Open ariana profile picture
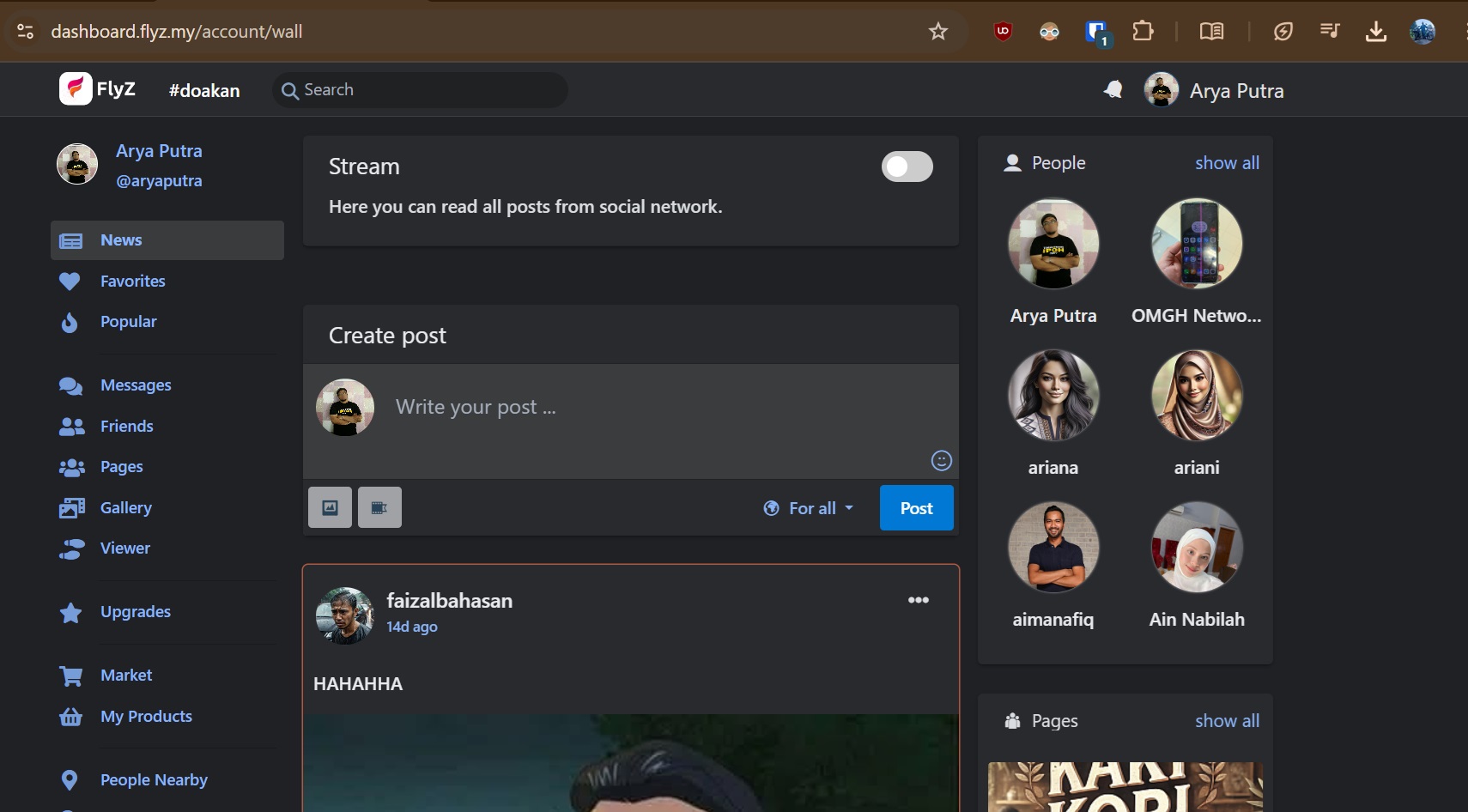The image size is (1468, 812). click(1053, 396)
